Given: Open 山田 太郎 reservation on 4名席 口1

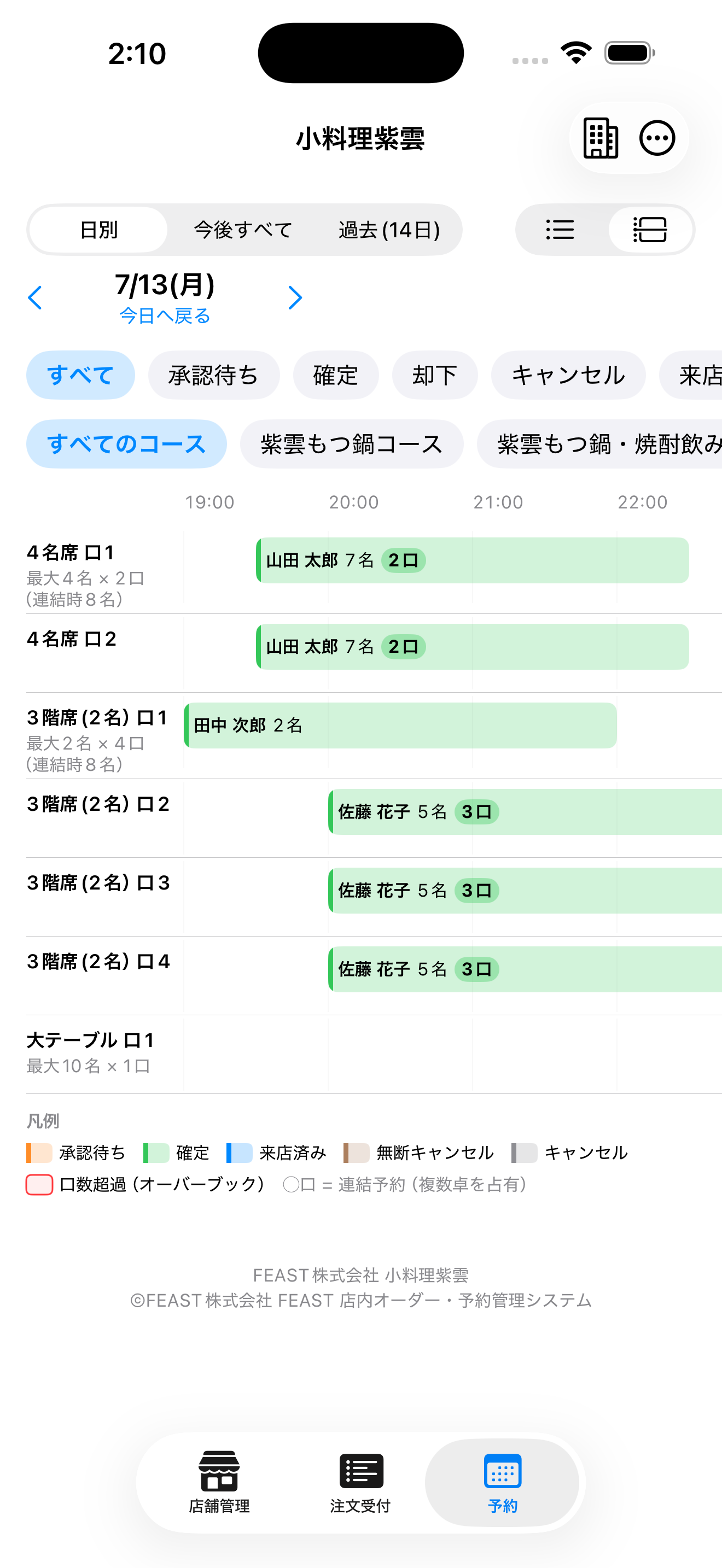Looking at the screenshot, I should click(473, 560).
